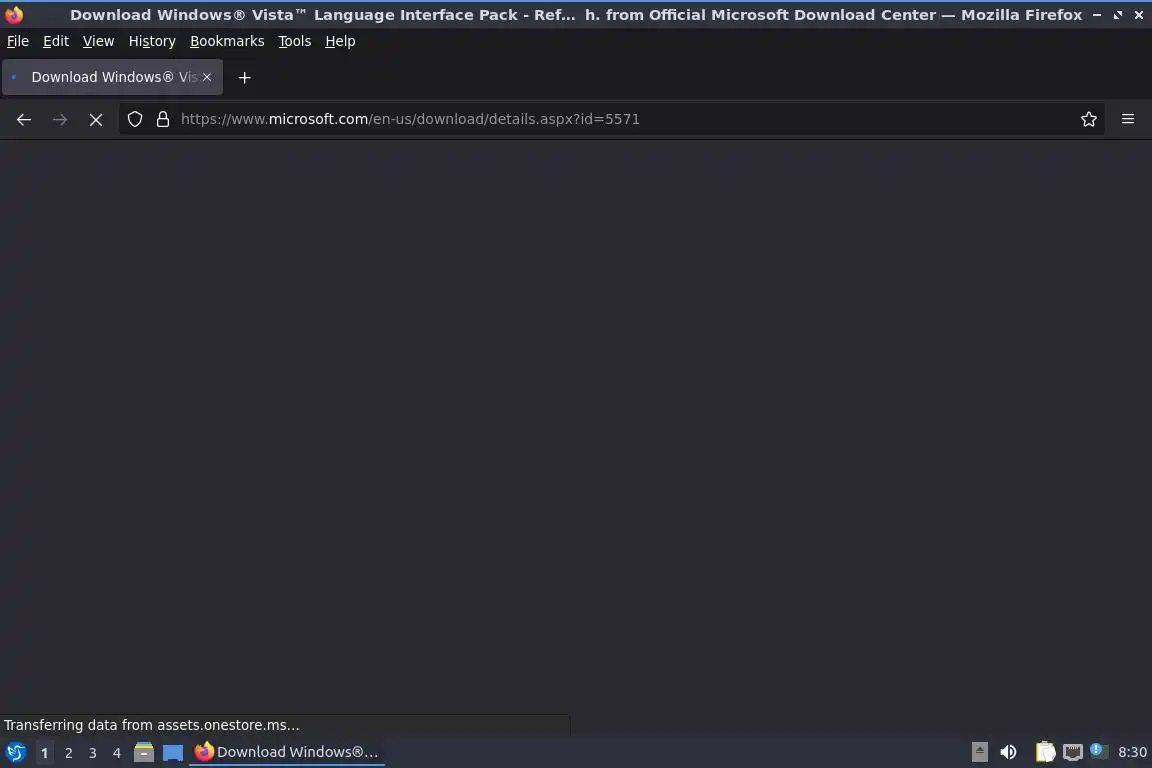Open the View menu
The width and height of the screenshot is (1152, 768).
click(98, 41)
